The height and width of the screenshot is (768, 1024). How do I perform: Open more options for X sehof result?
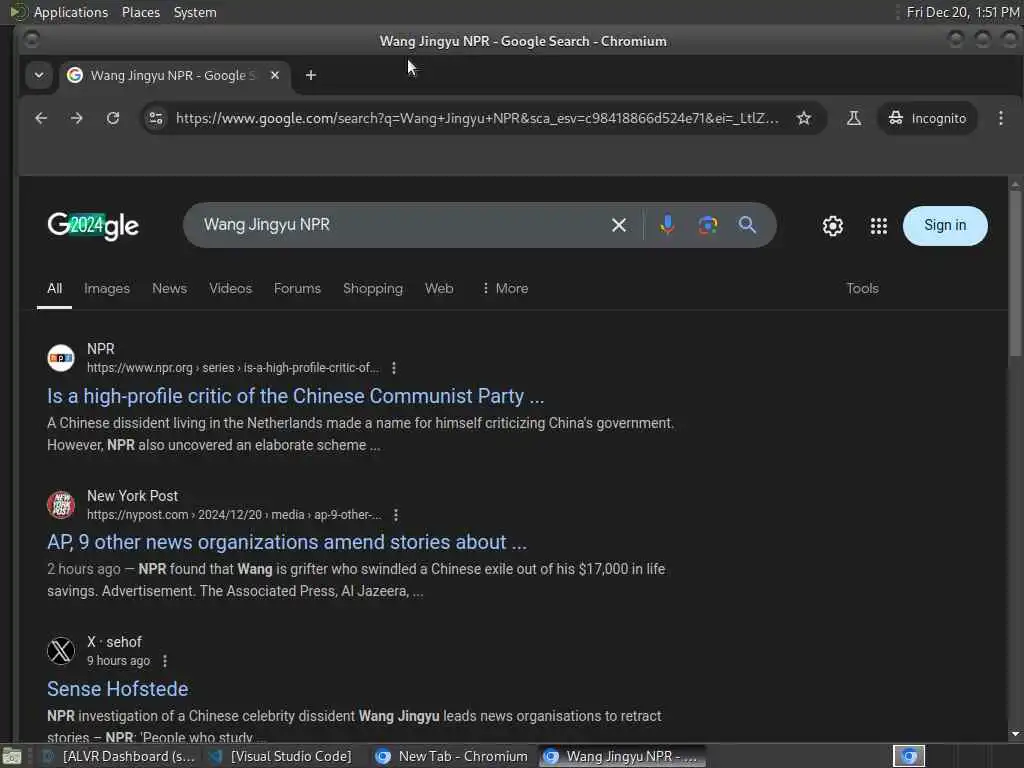pos(165,661)
